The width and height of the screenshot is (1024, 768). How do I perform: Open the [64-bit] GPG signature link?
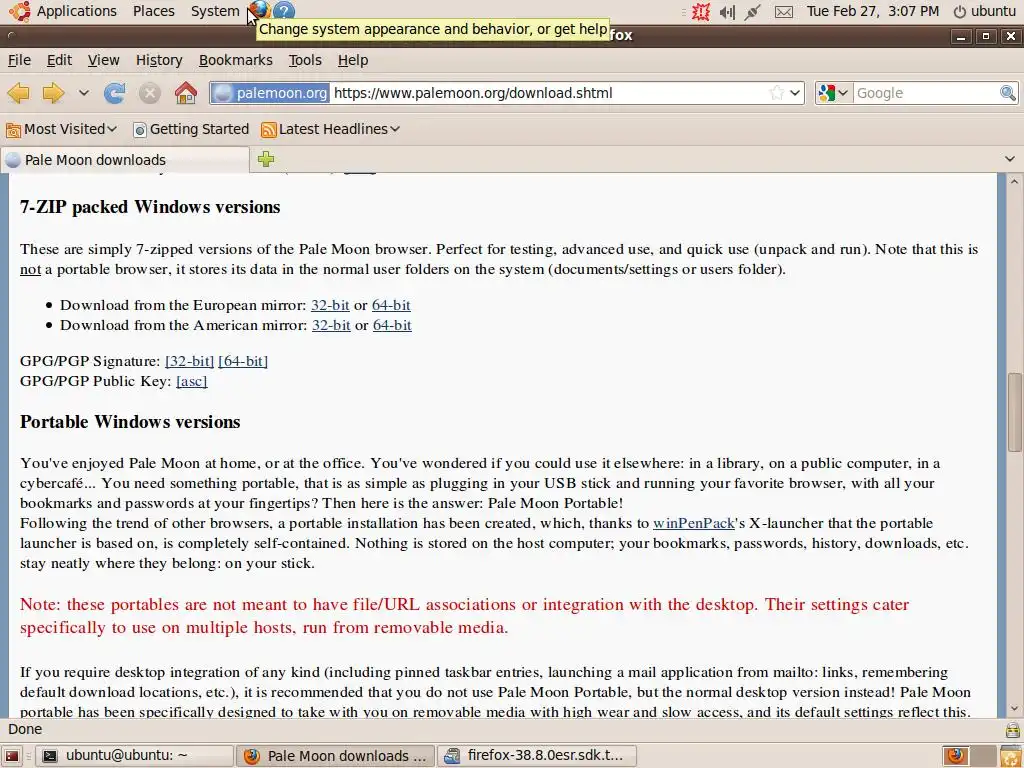coord(243,361)
